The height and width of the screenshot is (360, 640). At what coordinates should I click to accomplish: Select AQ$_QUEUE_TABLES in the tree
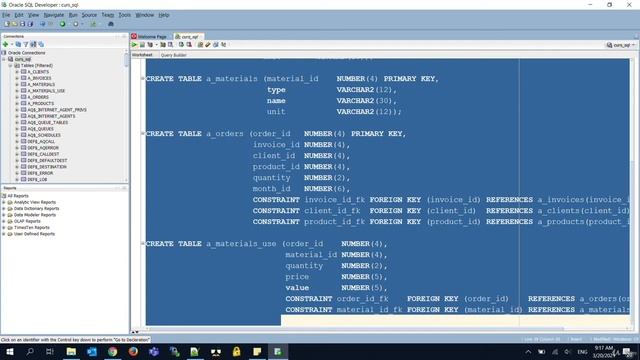47,122
